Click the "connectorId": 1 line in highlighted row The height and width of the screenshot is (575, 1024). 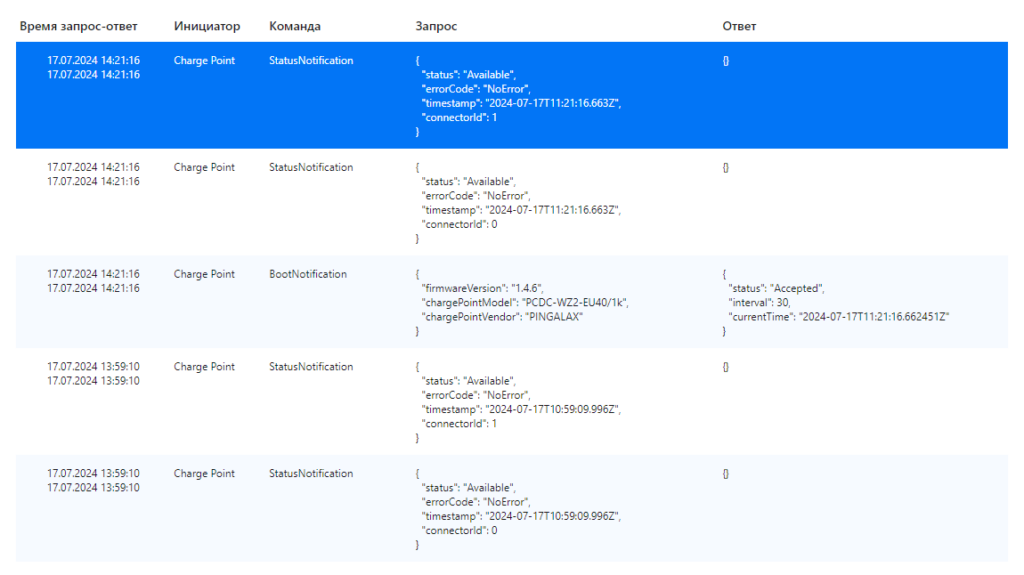pyautogui.click(x=460, y=117)
